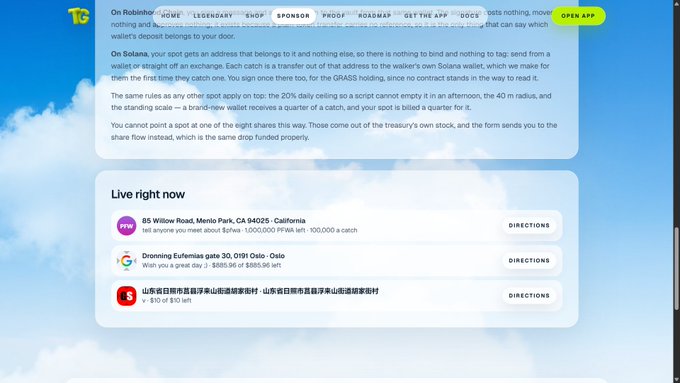Open the Docs nav item
Image resolution: width=680 pixels, height=383 pixels.
pyautogui.click(x=470, y=16)
